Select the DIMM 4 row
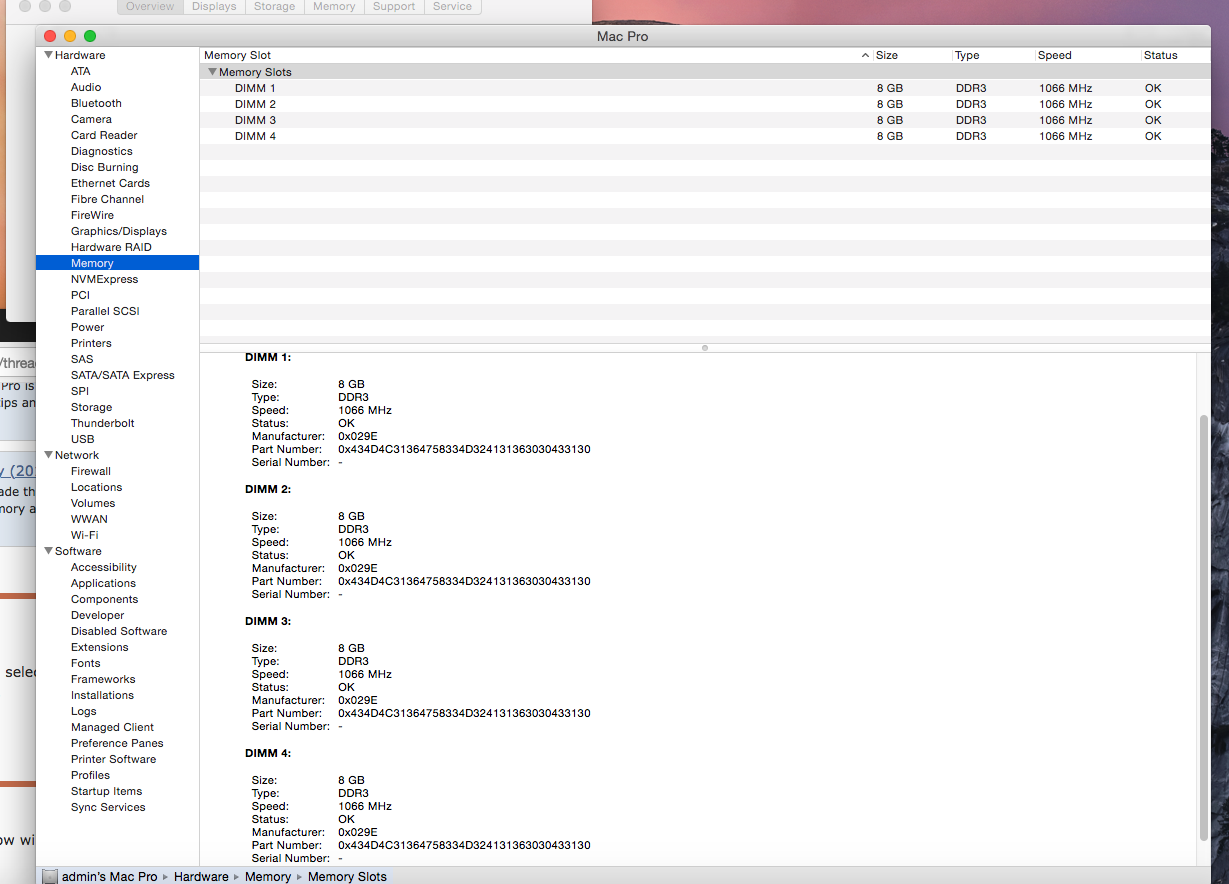This screenshot has width=1229, height=884. tap(705, 136)
